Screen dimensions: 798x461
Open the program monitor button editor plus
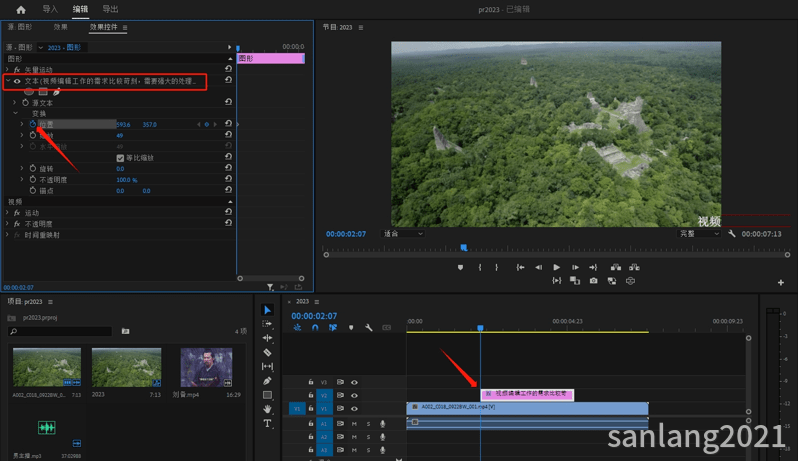coord(781,282)
